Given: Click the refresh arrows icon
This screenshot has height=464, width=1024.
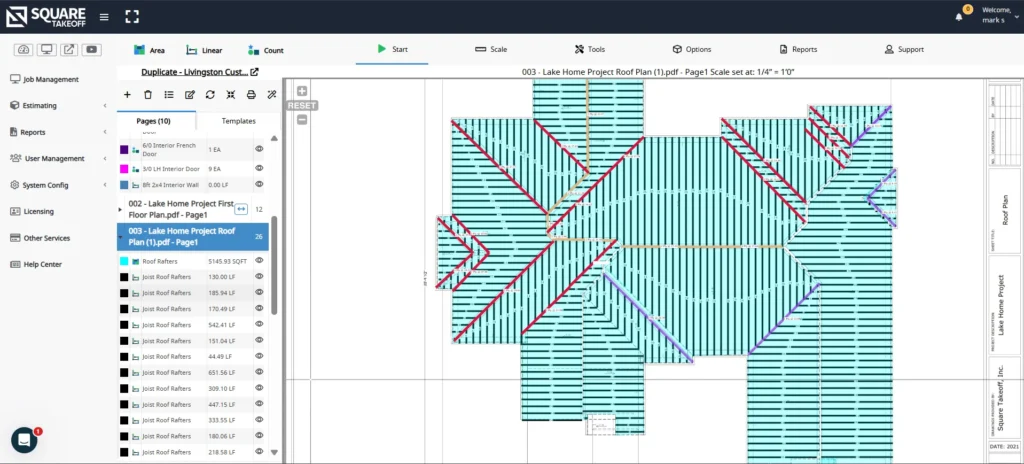Looking at the screenshot, I should pos(210,95).
